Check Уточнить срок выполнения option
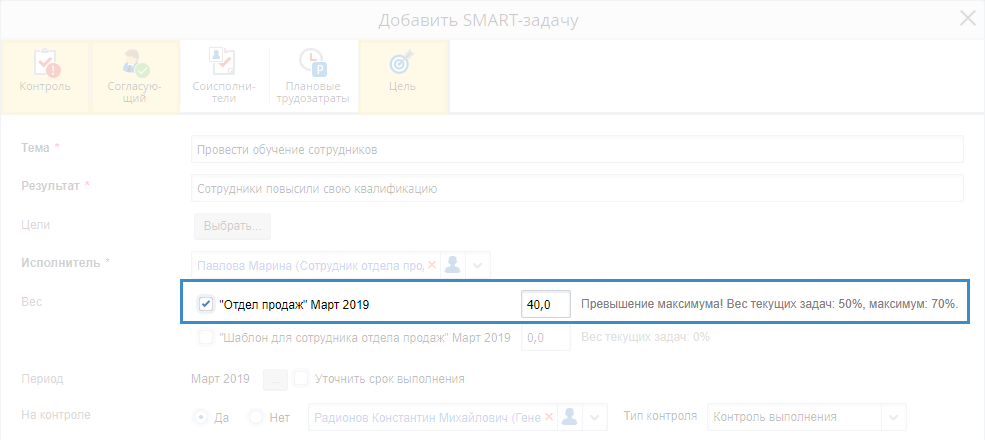This screenshot has width=985, height=440. pyautogui.click(x=301, y=379)
